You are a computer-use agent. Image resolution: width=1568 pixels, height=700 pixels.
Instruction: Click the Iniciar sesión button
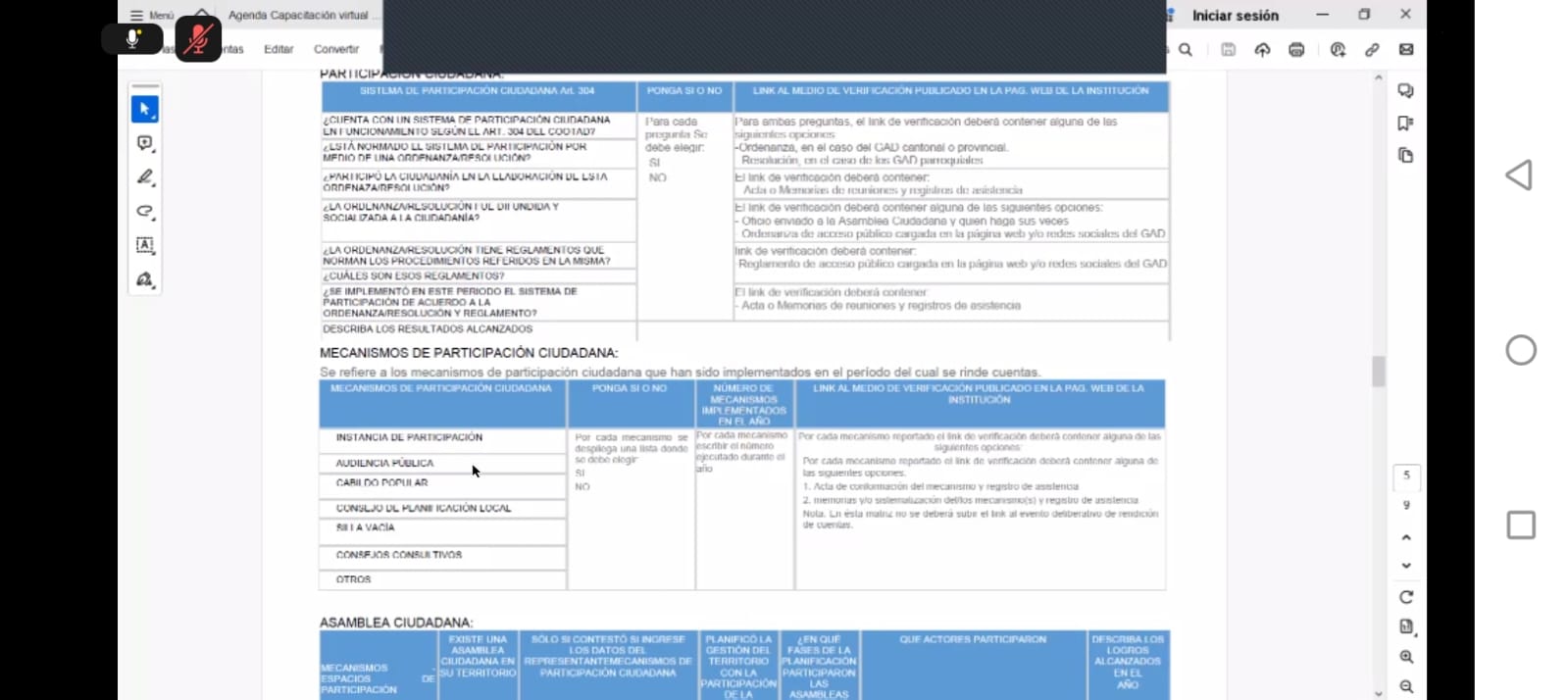(x=1235, y=16)
